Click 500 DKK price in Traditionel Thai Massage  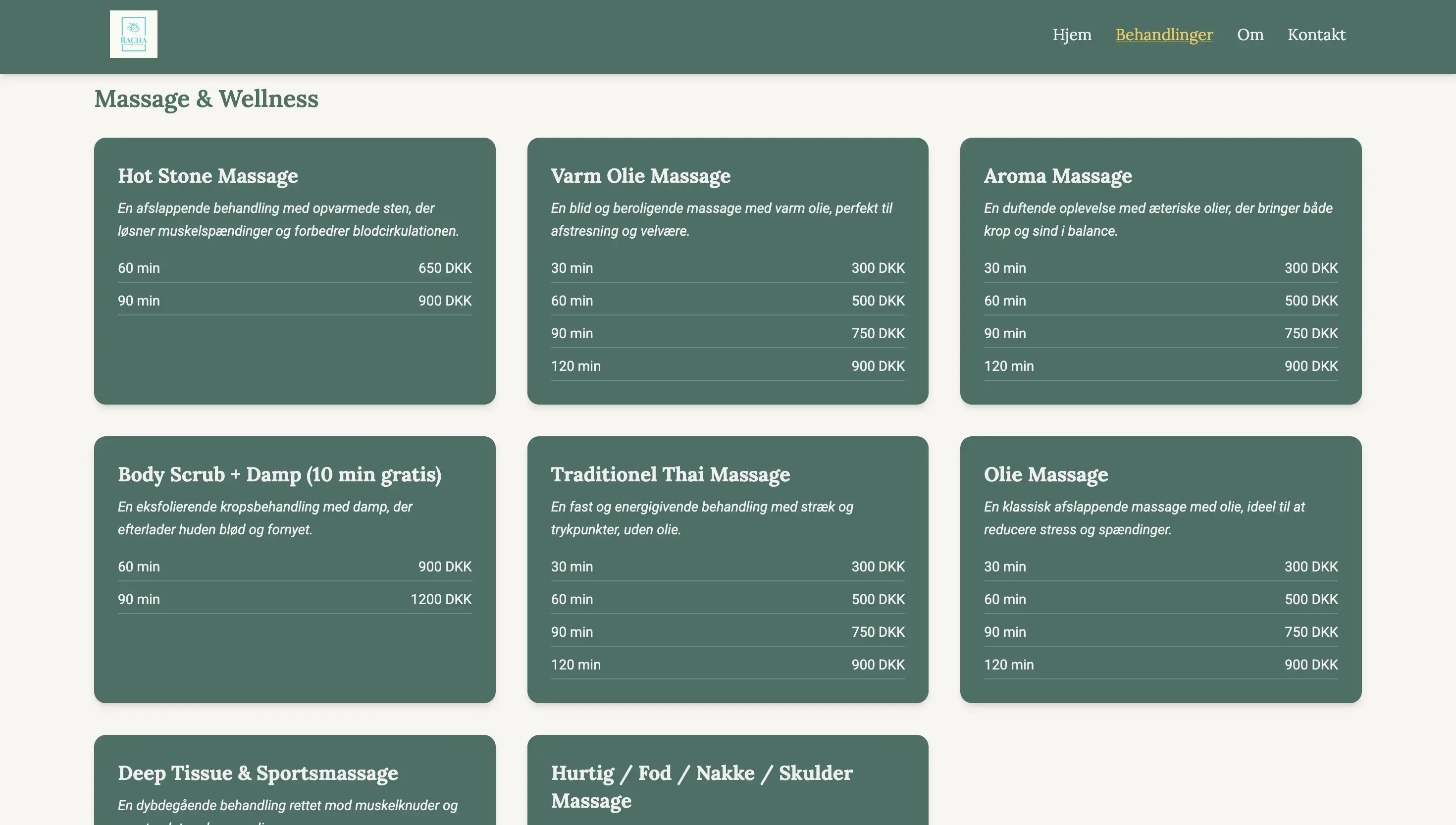(878, 600)
